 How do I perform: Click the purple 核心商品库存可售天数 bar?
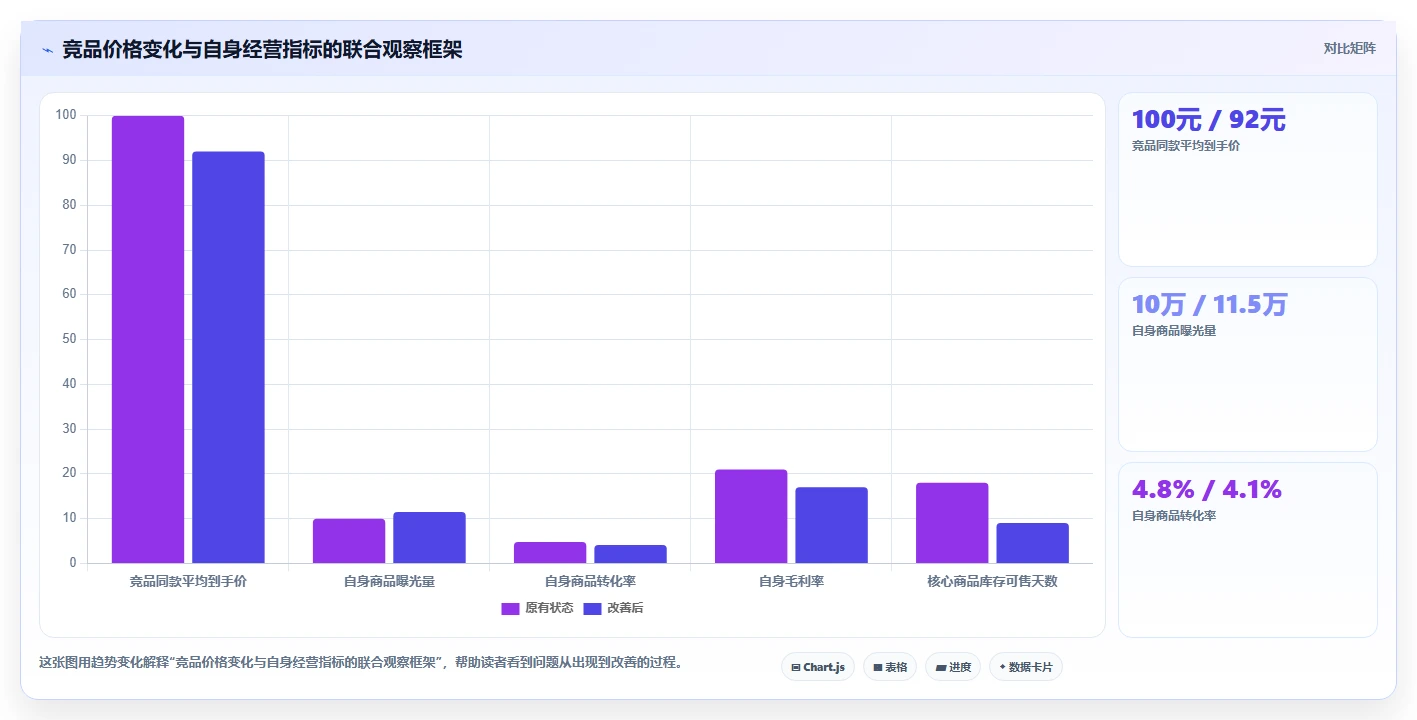[x=952, y=523]
